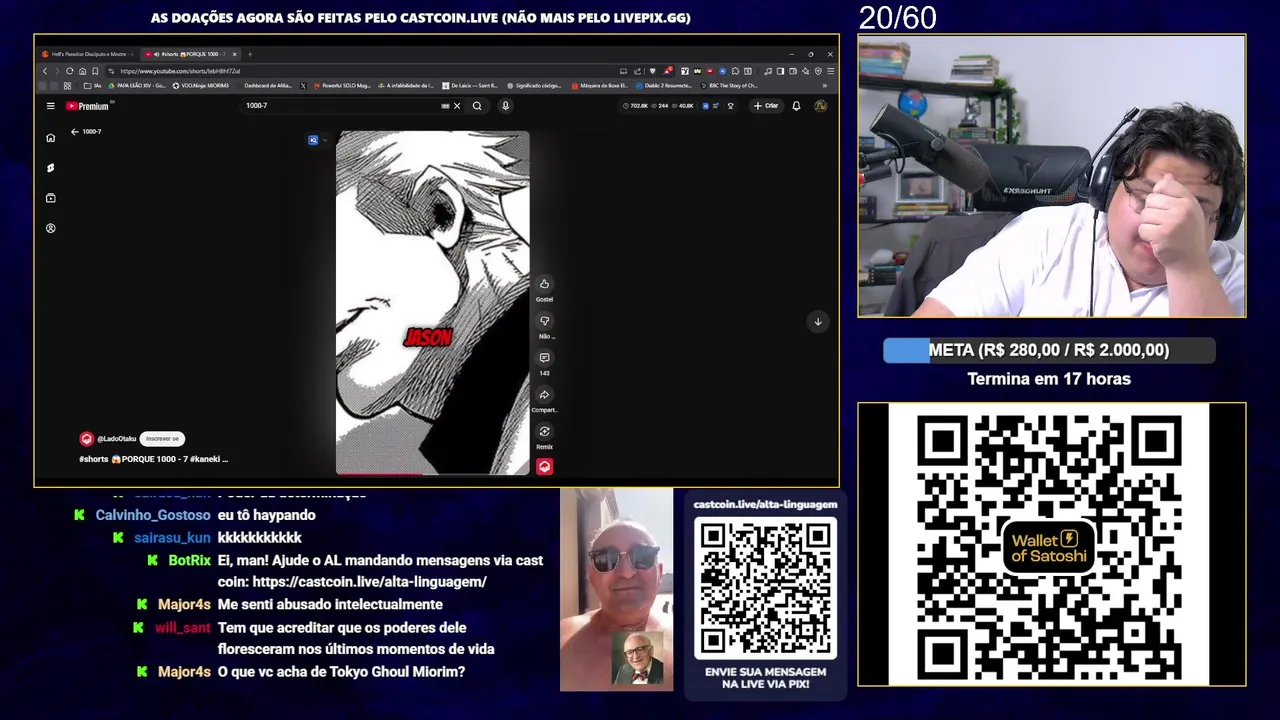Close the #shorts PORQUE 1000 tab

pyautogui.click(x=235, y=54)
